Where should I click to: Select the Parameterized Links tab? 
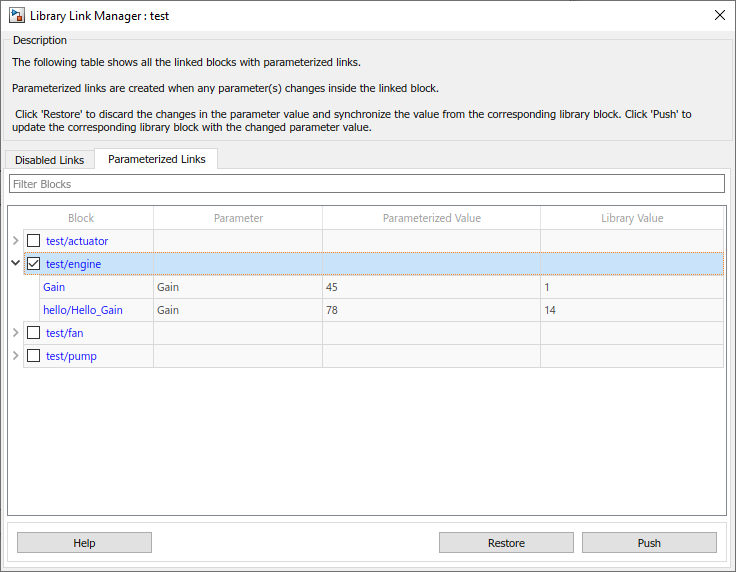pos(156,159)
